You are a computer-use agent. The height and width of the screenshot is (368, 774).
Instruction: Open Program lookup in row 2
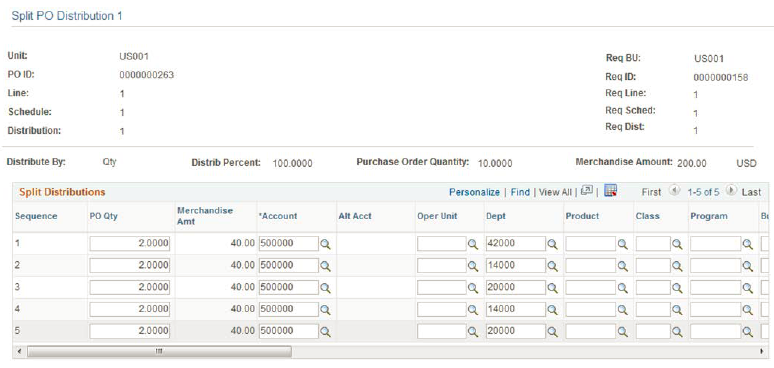(748, 265)
